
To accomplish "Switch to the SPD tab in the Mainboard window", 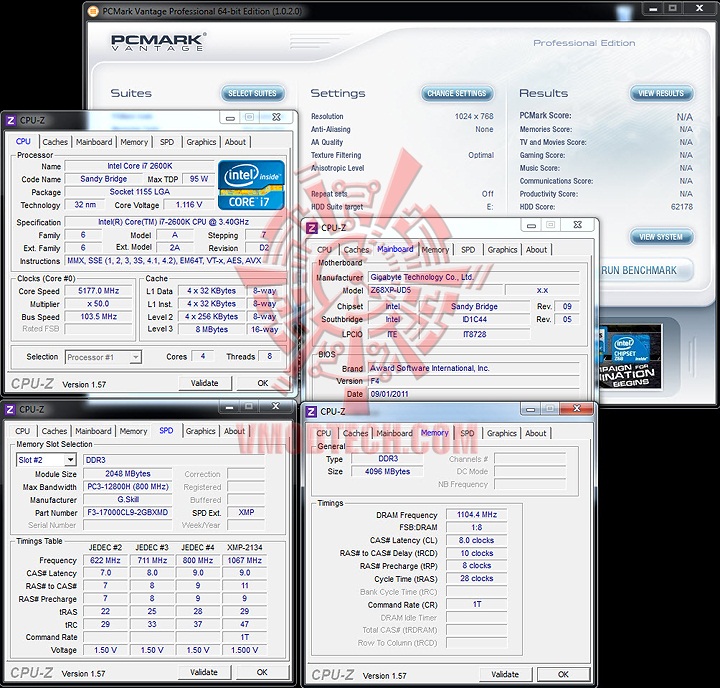I will pos(468,249).
